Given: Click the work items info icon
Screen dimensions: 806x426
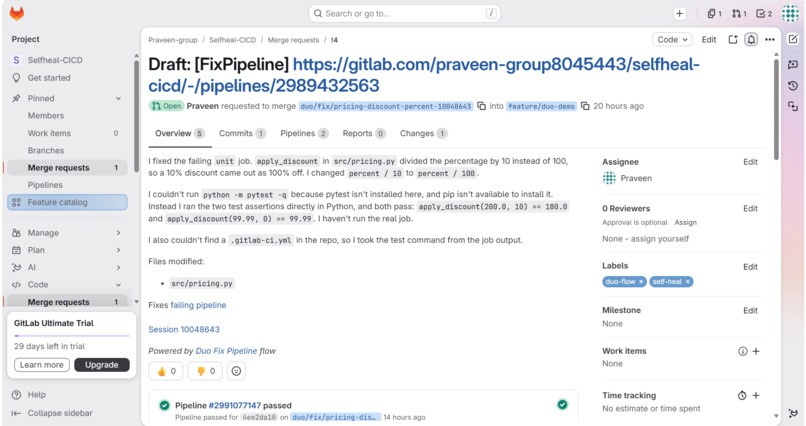Looking at the screenshot, I should point(743,351).
